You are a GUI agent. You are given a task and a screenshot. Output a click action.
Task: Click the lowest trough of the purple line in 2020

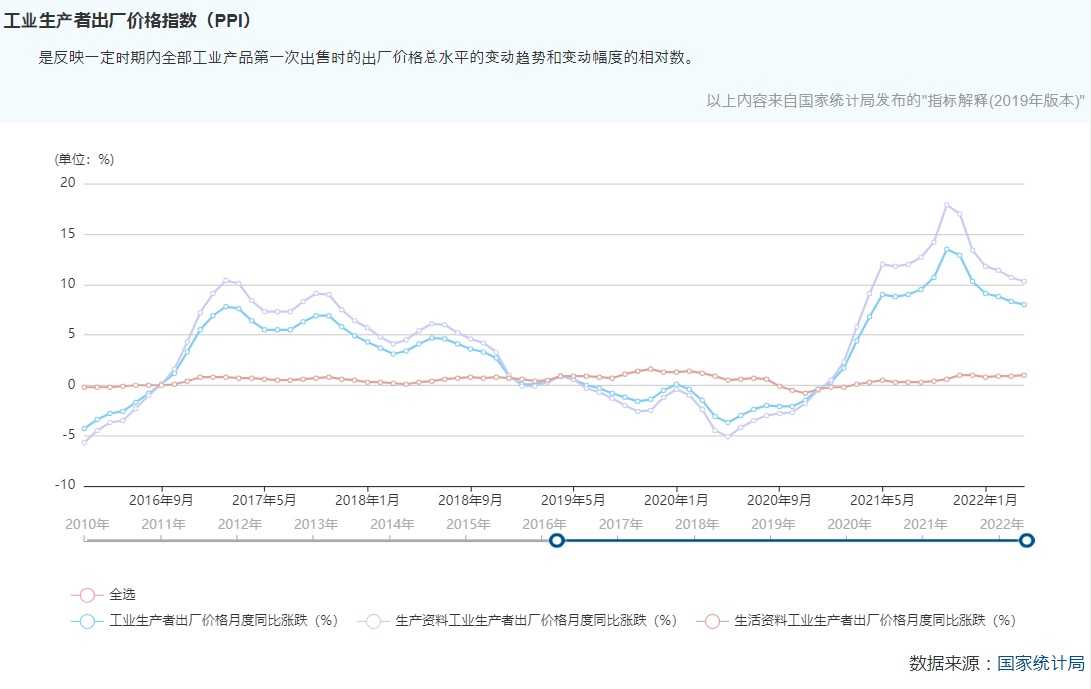[x=728, y=437]
